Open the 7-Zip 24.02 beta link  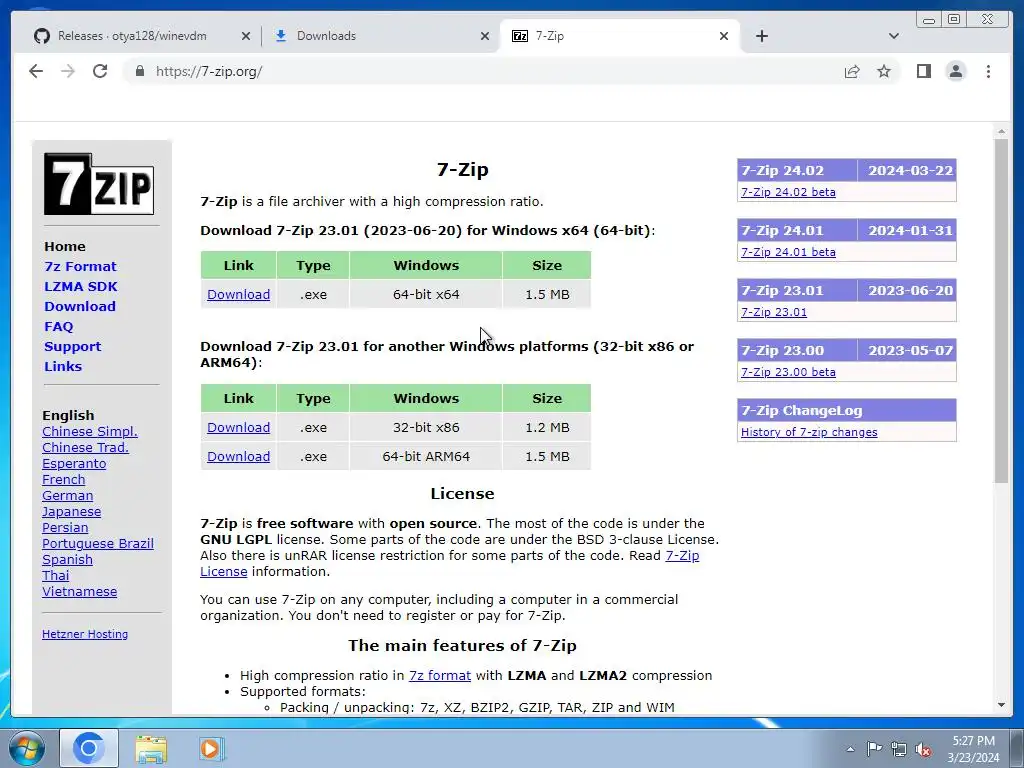788,192
